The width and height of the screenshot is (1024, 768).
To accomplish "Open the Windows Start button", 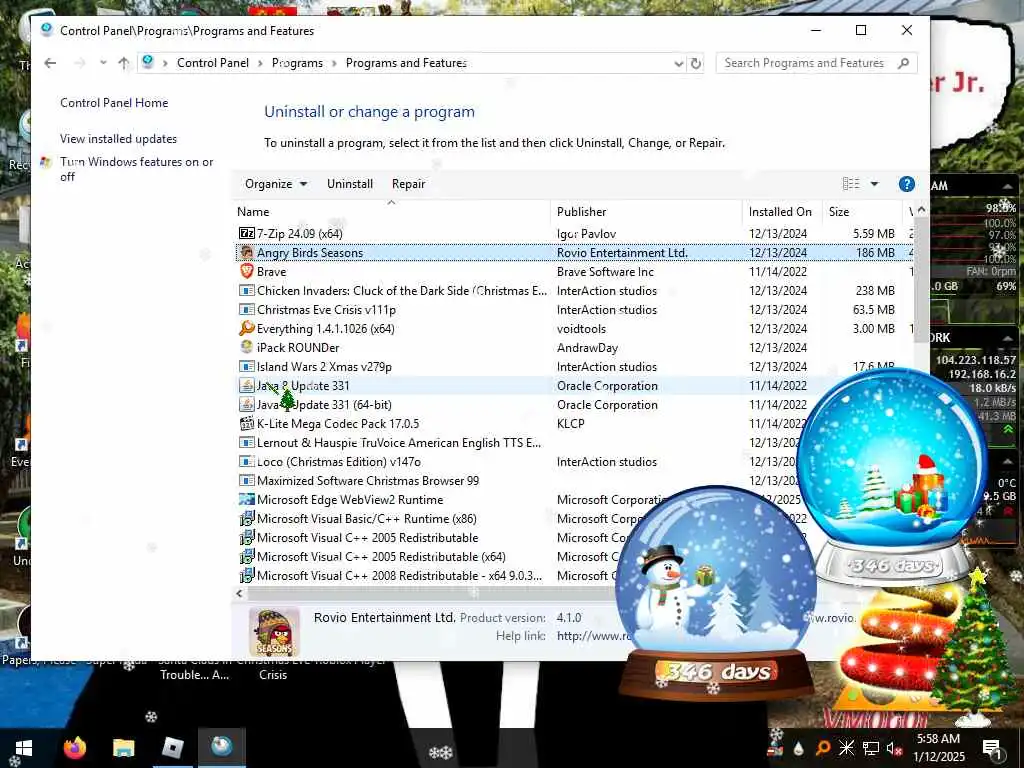I will (24, 748).
